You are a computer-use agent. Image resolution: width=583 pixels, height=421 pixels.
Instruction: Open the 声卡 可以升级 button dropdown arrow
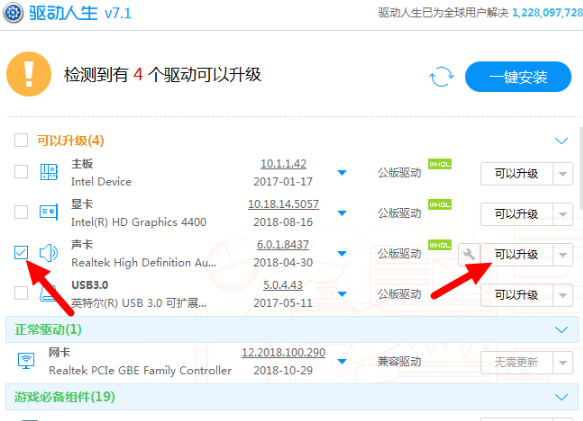click(563, 255)
